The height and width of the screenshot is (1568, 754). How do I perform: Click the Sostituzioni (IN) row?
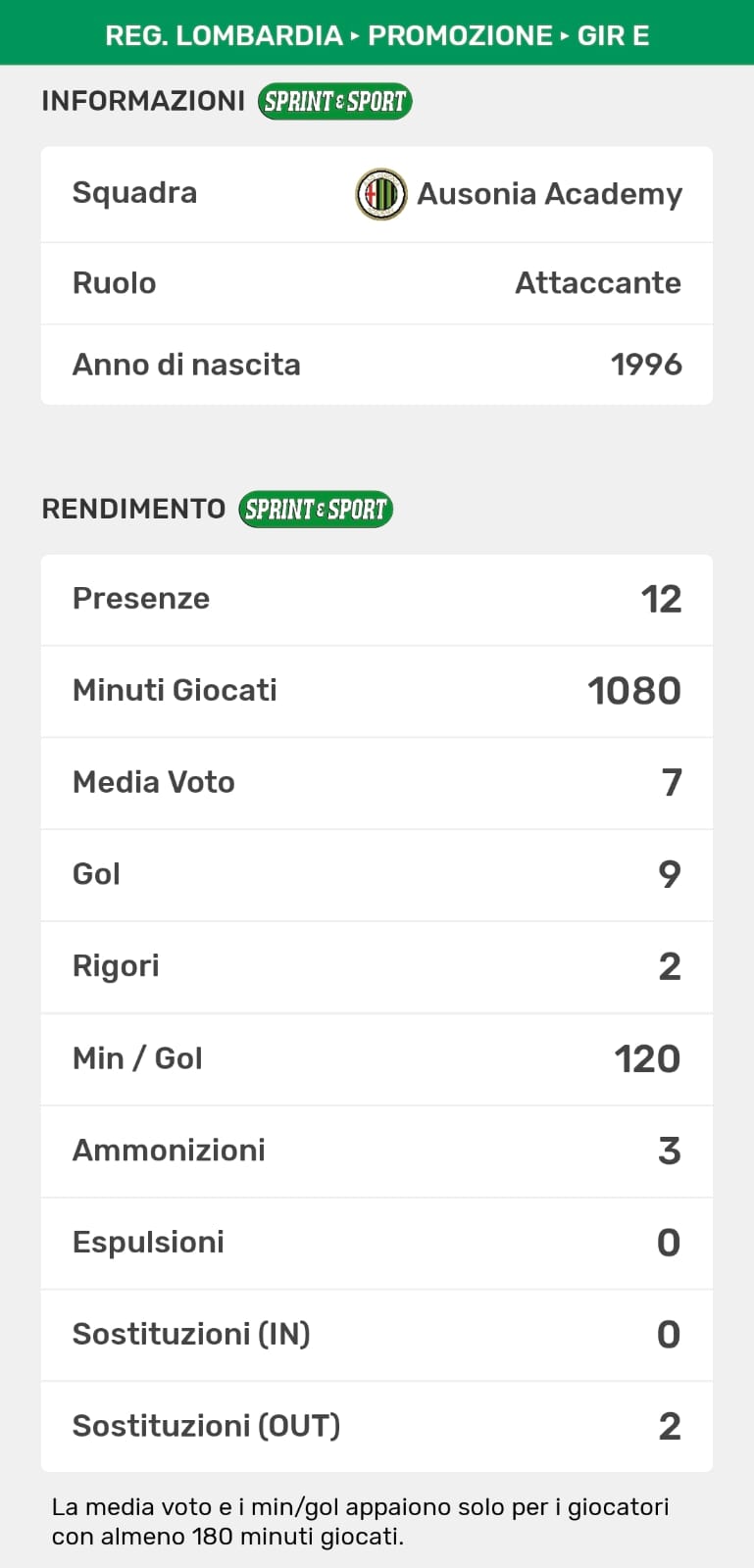pyautogui.click(x=377, y=1334)
